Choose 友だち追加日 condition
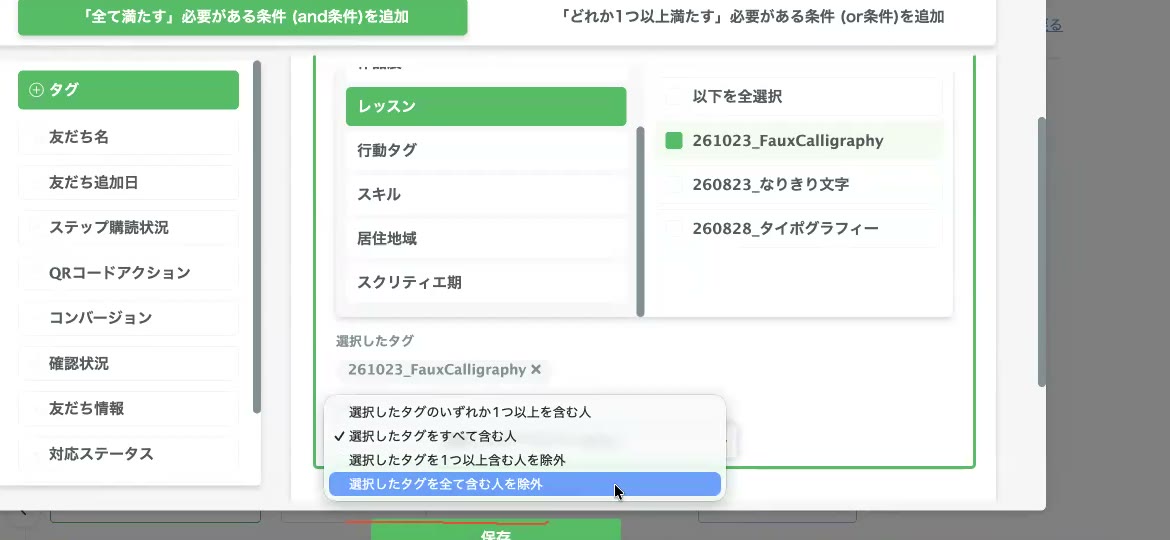1170x540 pixels. [128, 182]
